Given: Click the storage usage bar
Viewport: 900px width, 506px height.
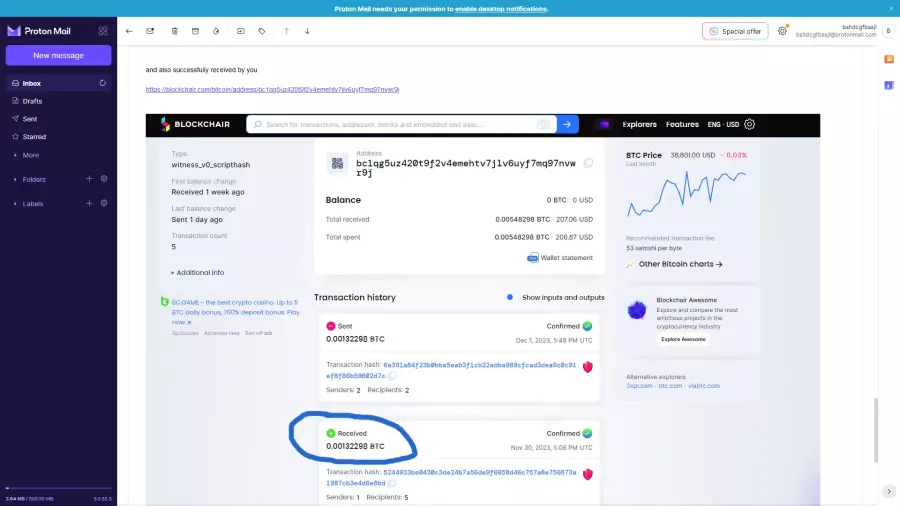Looking at the screenshot, I should (59, 488).
